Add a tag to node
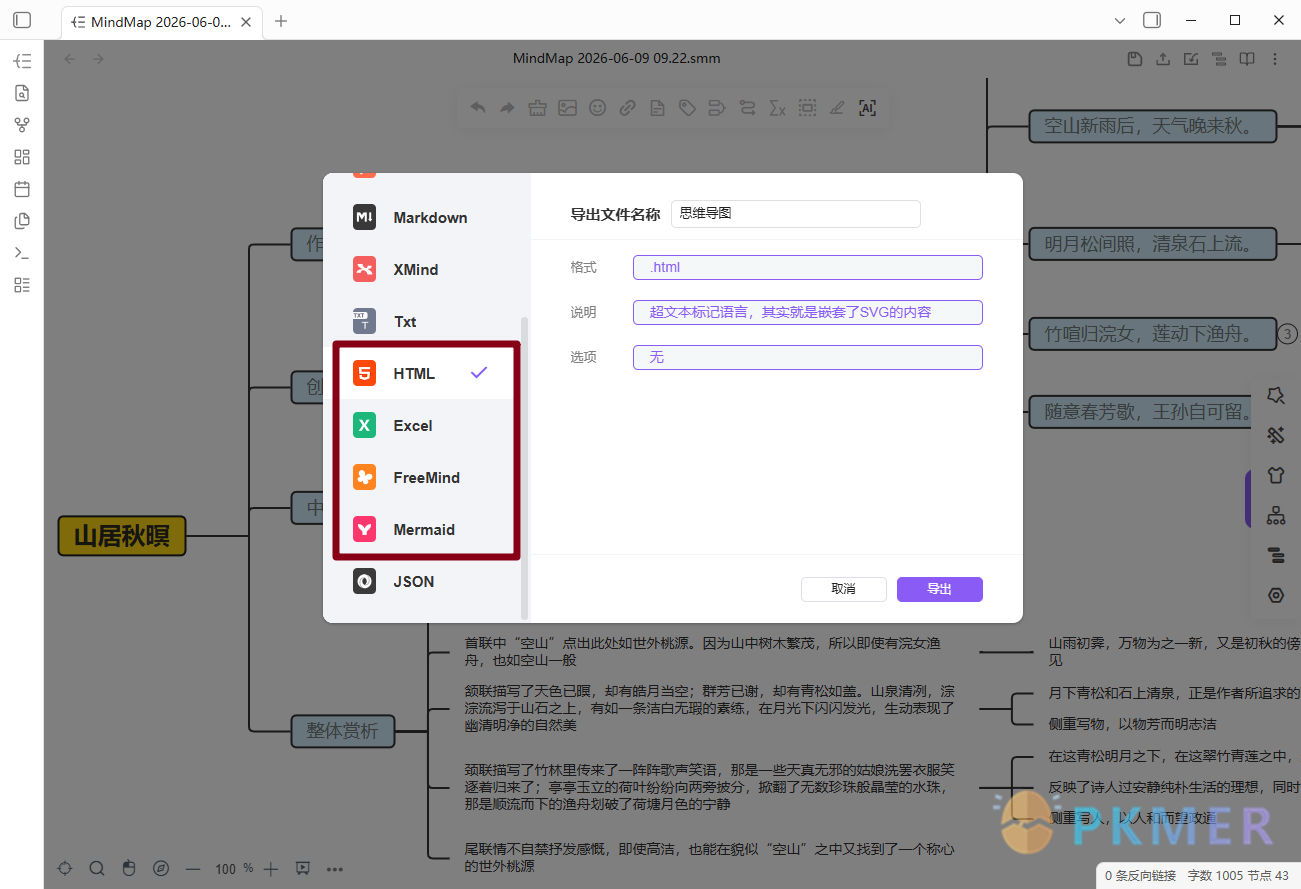This screenshot has height=889, width=1301. tap(687, 108)
